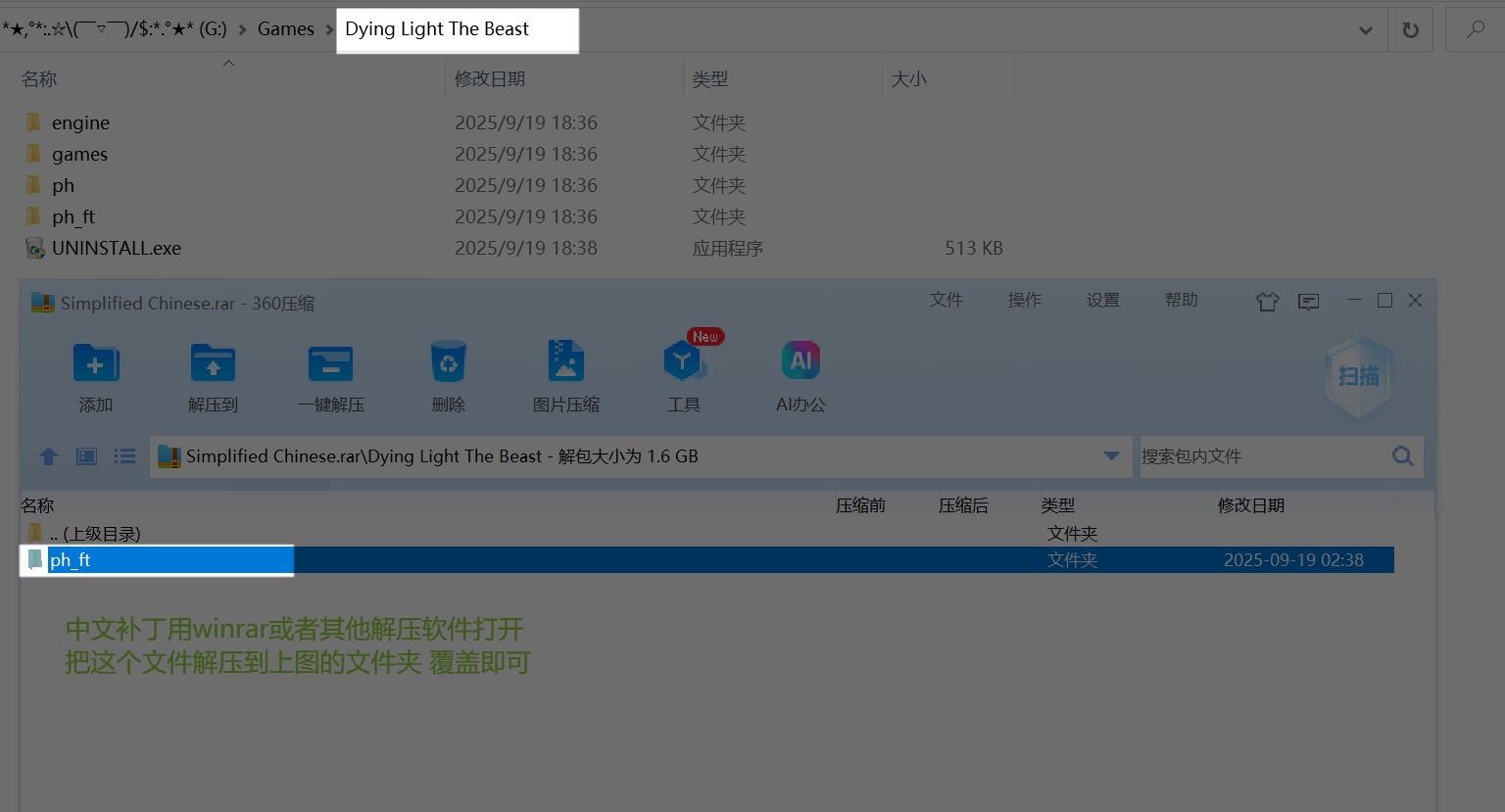Click the Games breadcrumb link
This screenshot has height=812, width=1505.
285,29
